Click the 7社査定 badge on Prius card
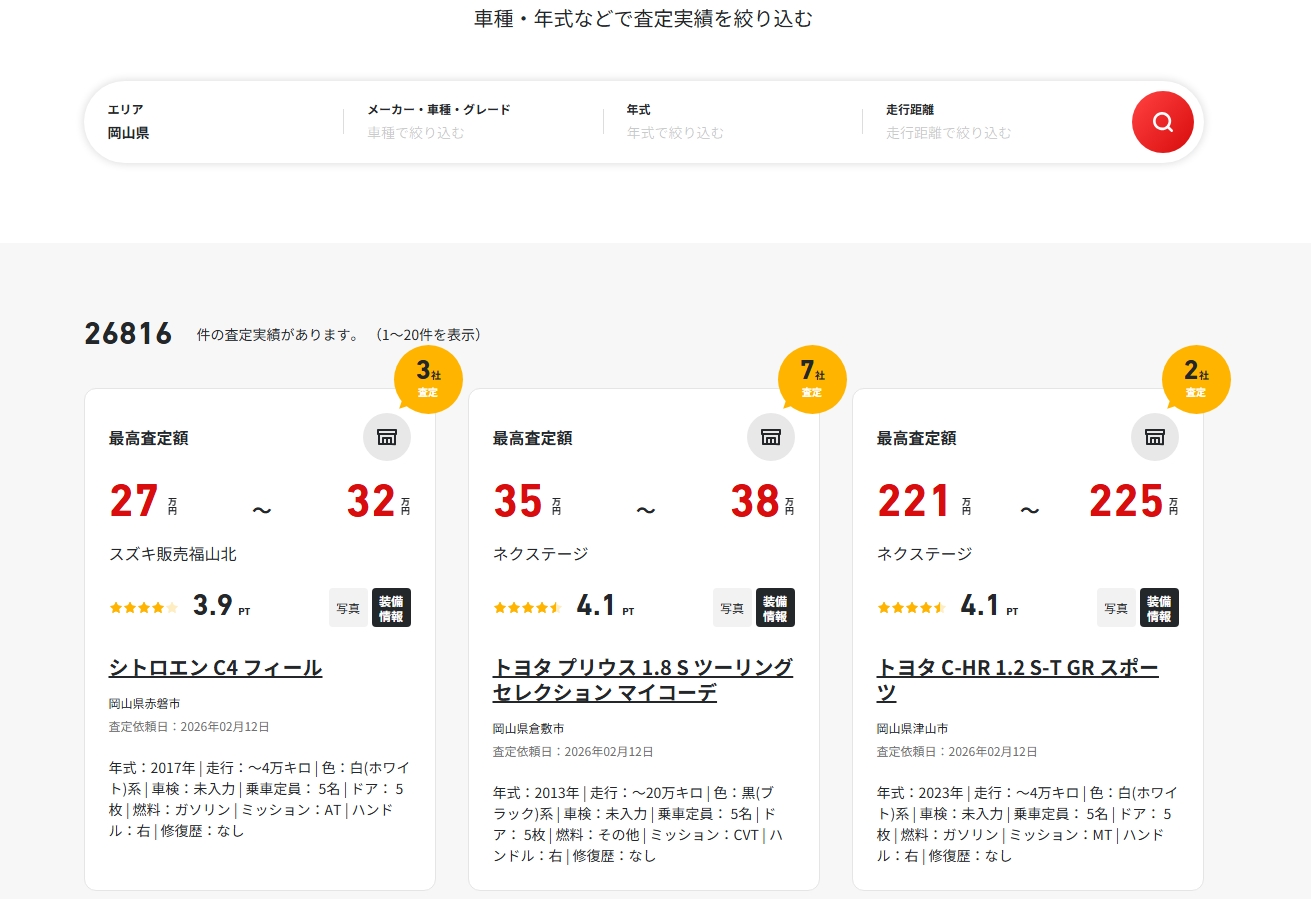This screenshot has height=899, width=1311. coord(812,379)
